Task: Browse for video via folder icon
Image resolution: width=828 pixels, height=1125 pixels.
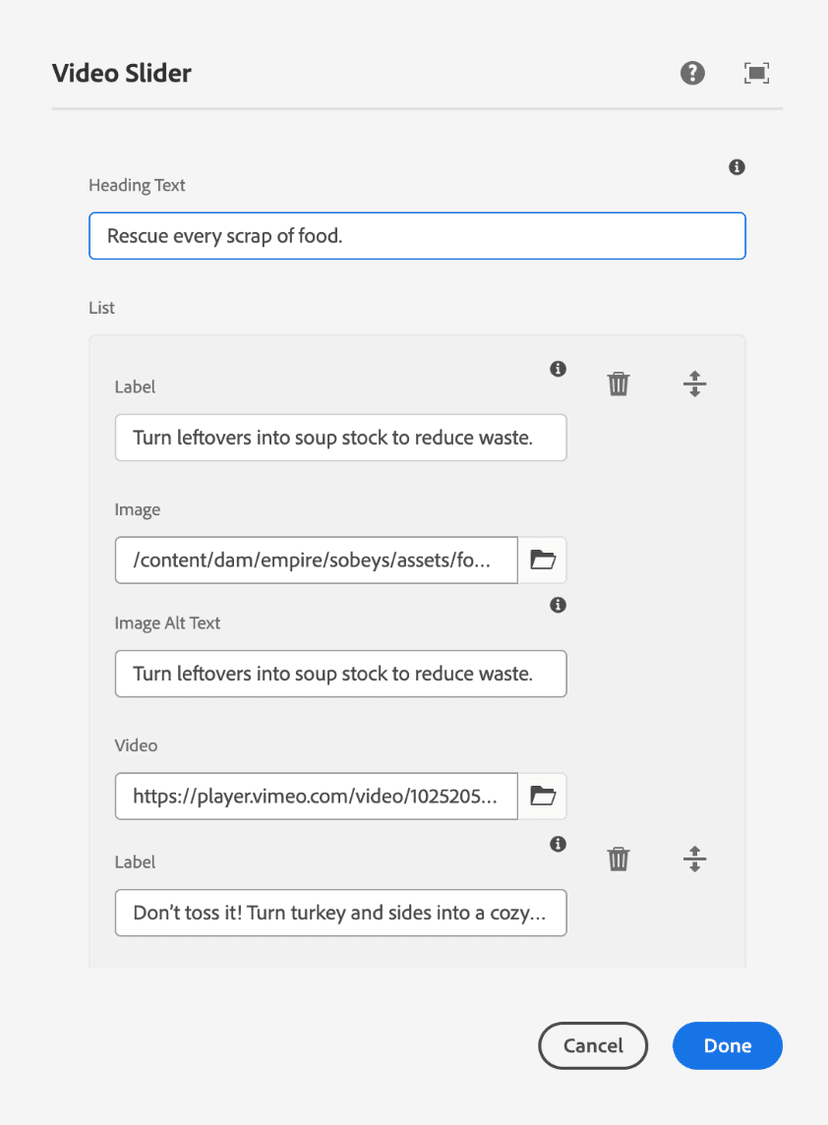Action: 542,796
